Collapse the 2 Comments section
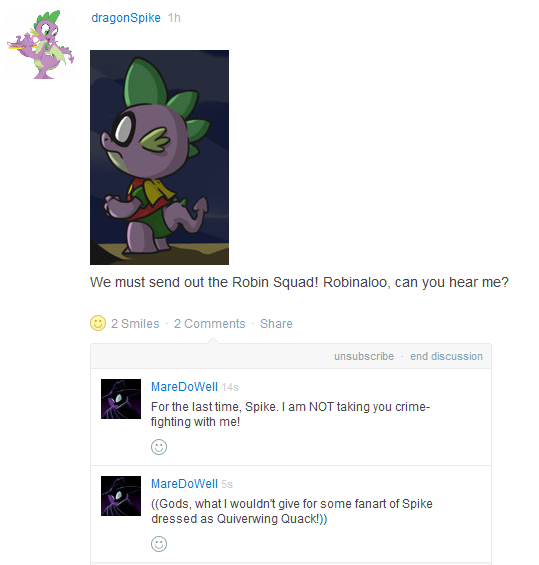The width and height of the screenshot is (539, 565). coord(209,324)
